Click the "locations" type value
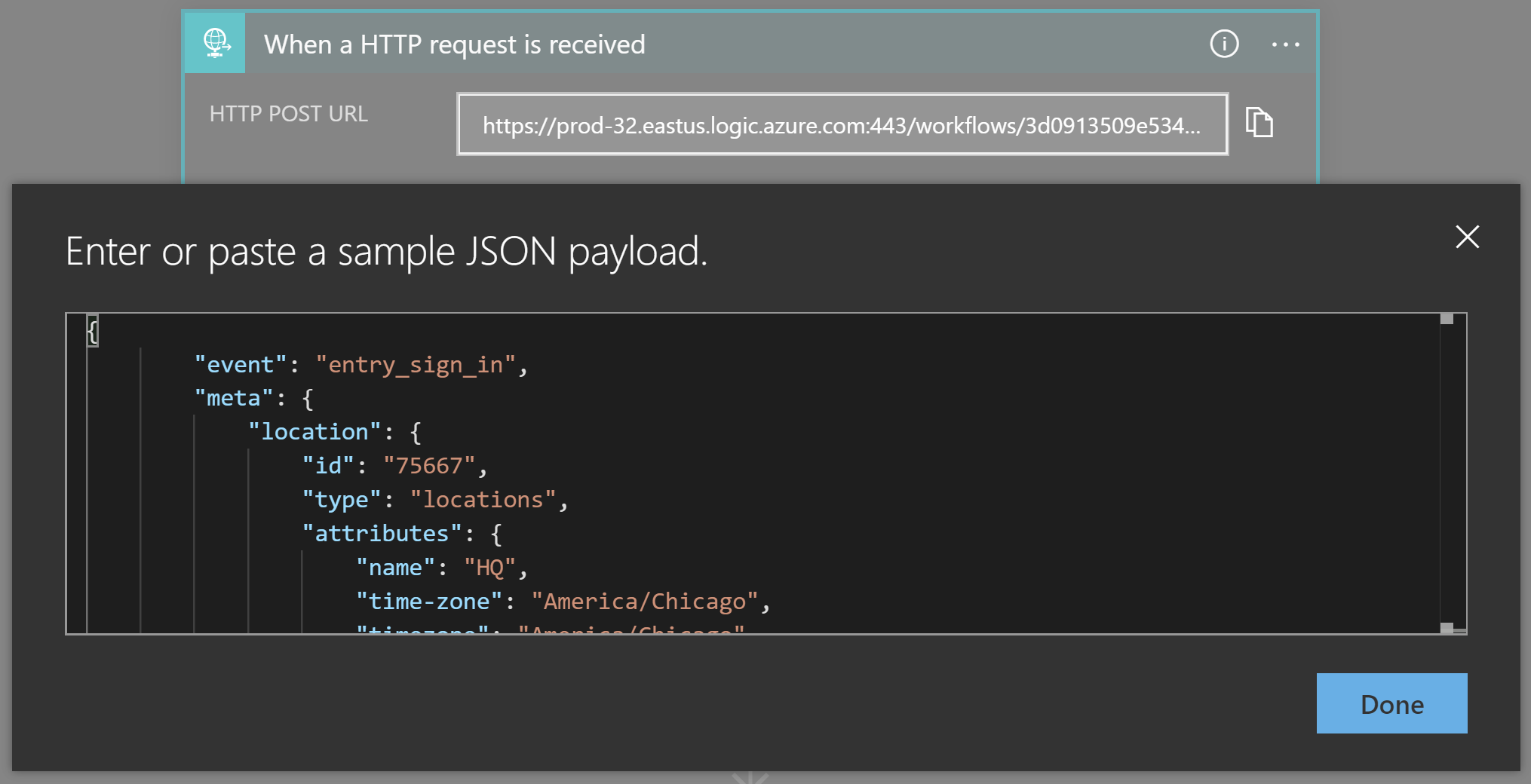Screen dimensions: 1531x784 click(x=483, y=500)
